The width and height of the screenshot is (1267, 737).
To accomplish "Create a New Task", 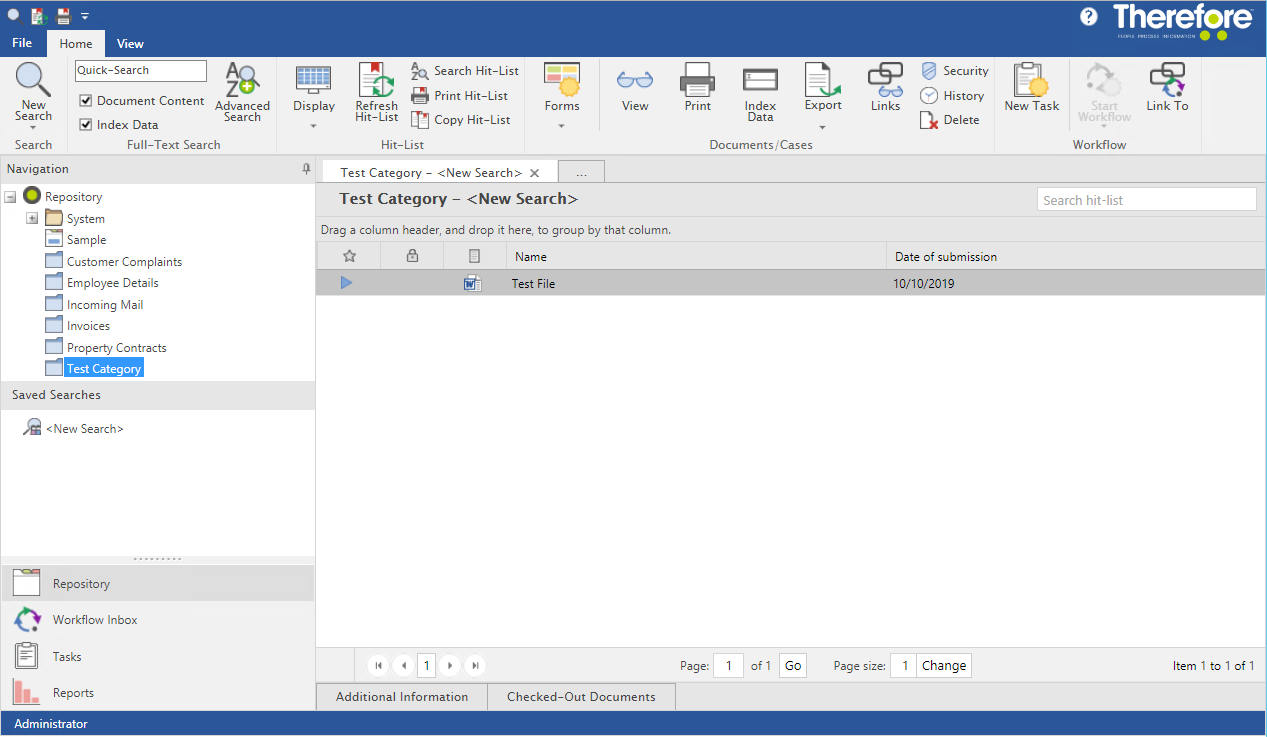I will tap(1031, 90).
